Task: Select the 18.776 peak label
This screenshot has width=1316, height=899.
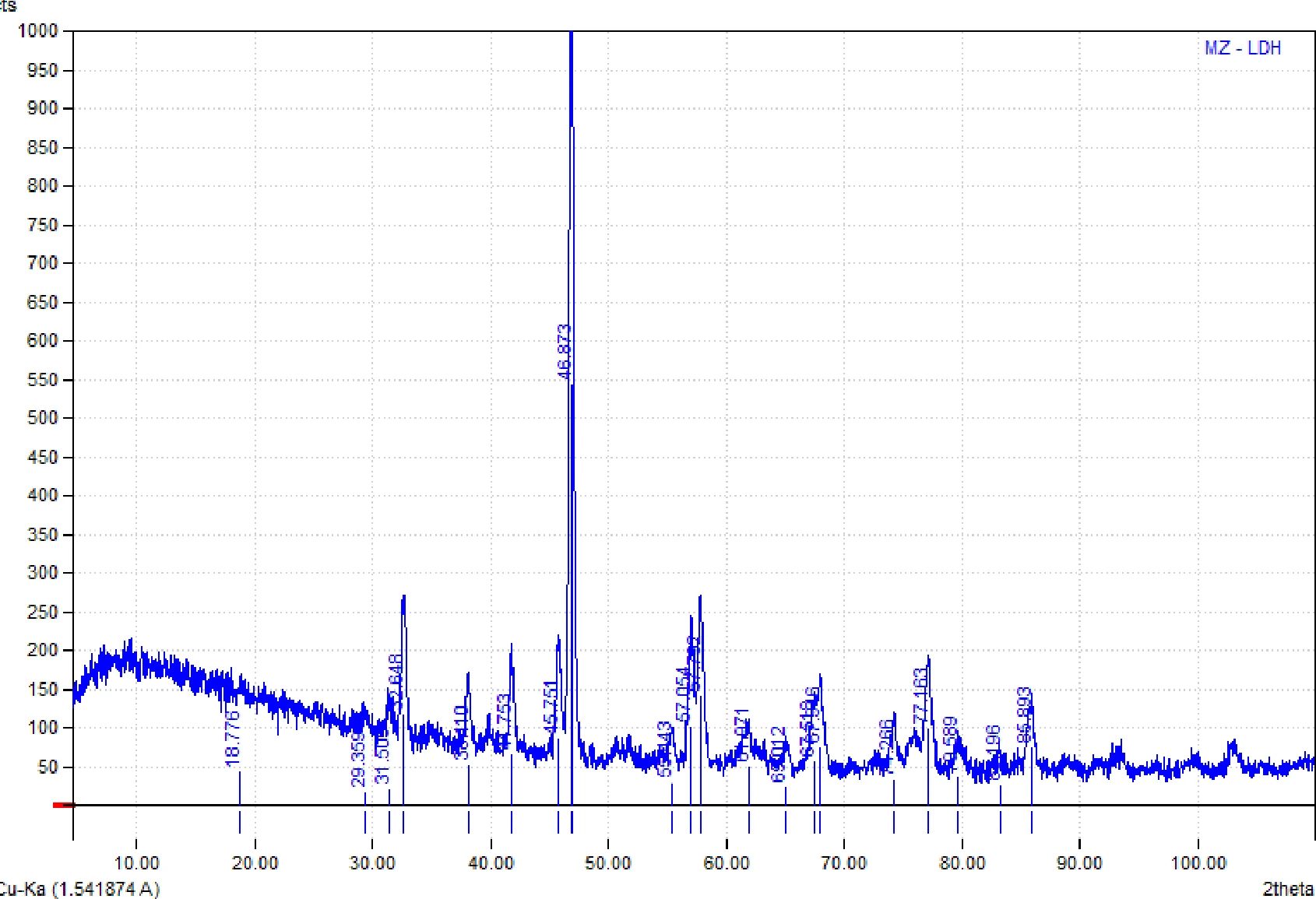Action: [232, 738]
